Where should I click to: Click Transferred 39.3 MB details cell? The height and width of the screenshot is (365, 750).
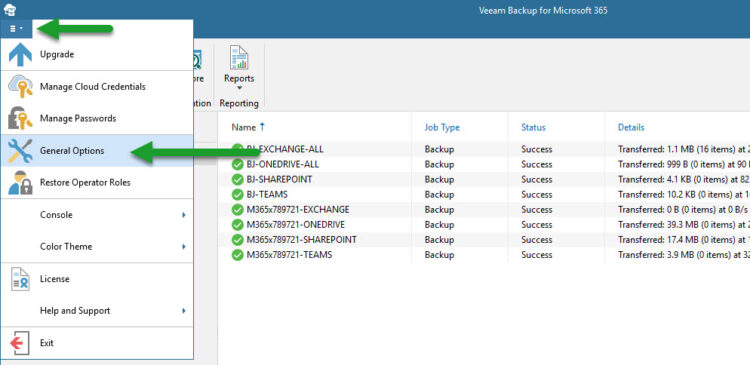pos(684,225)
